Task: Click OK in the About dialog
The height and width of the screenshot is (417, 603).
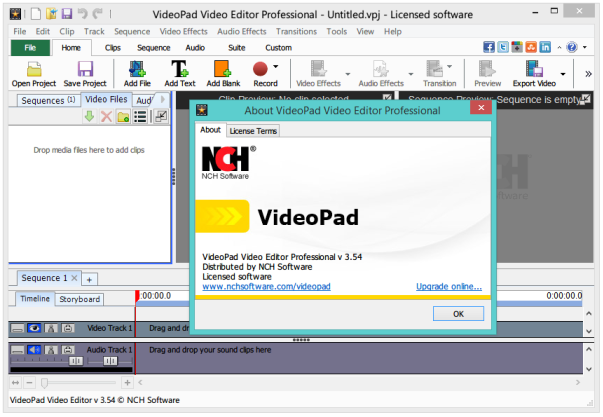Action: (x=458, y=314)
